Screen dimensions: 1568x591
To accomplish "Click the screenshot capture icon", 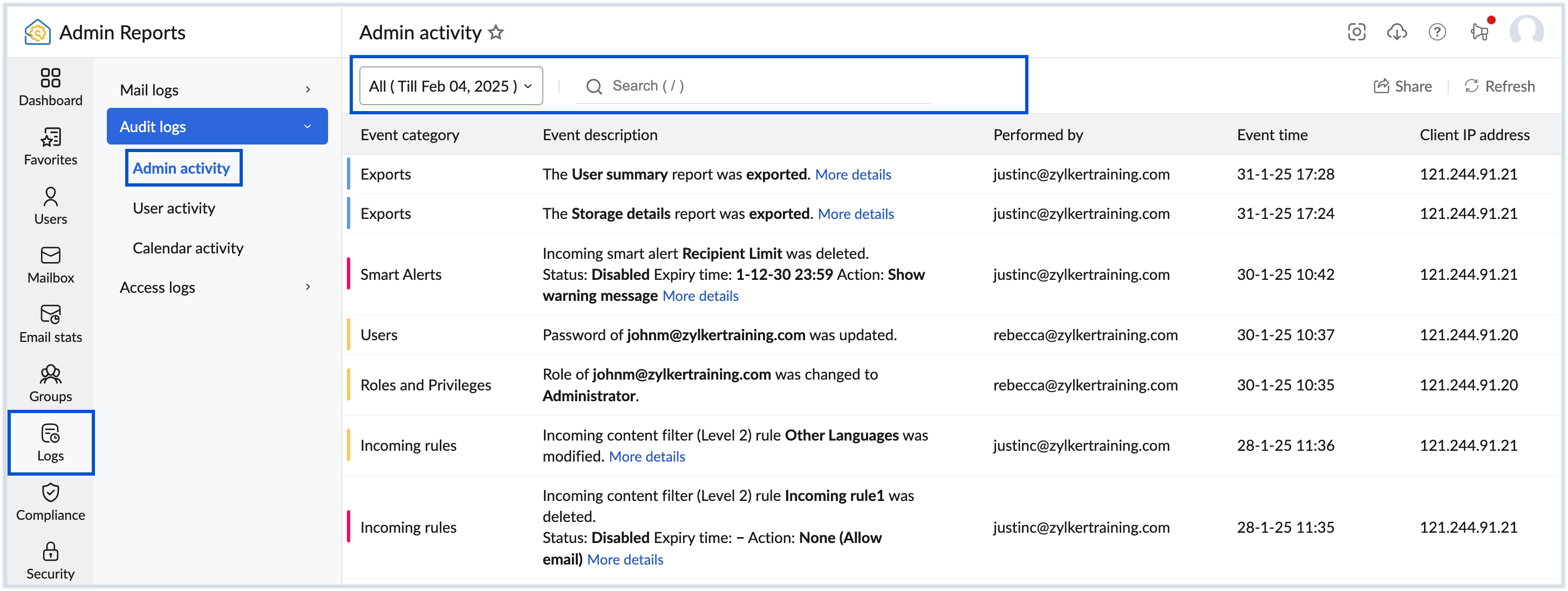I will tap(1356, 32).
